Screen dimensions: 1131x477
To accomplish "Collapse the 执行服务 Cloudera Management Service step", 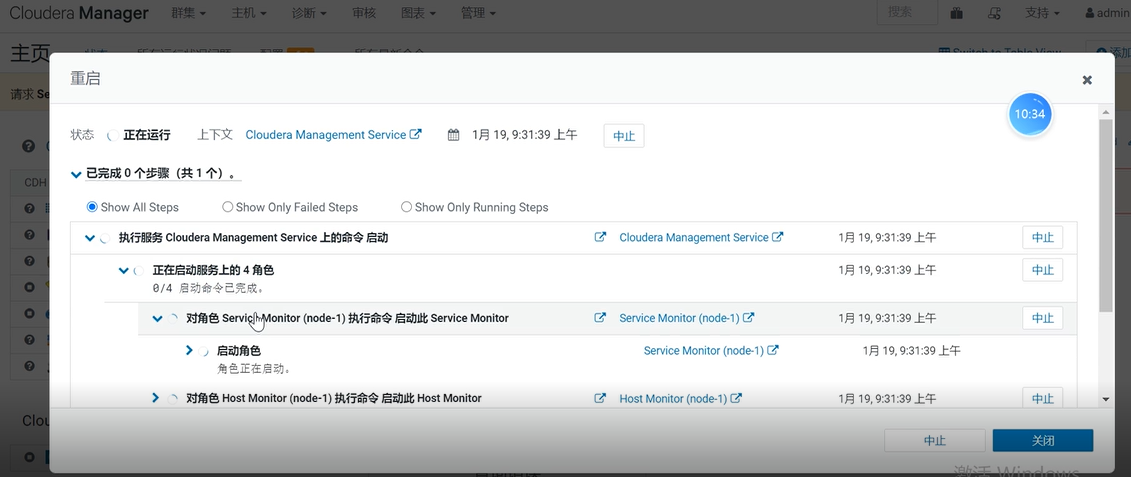I will tap(89, 237).
